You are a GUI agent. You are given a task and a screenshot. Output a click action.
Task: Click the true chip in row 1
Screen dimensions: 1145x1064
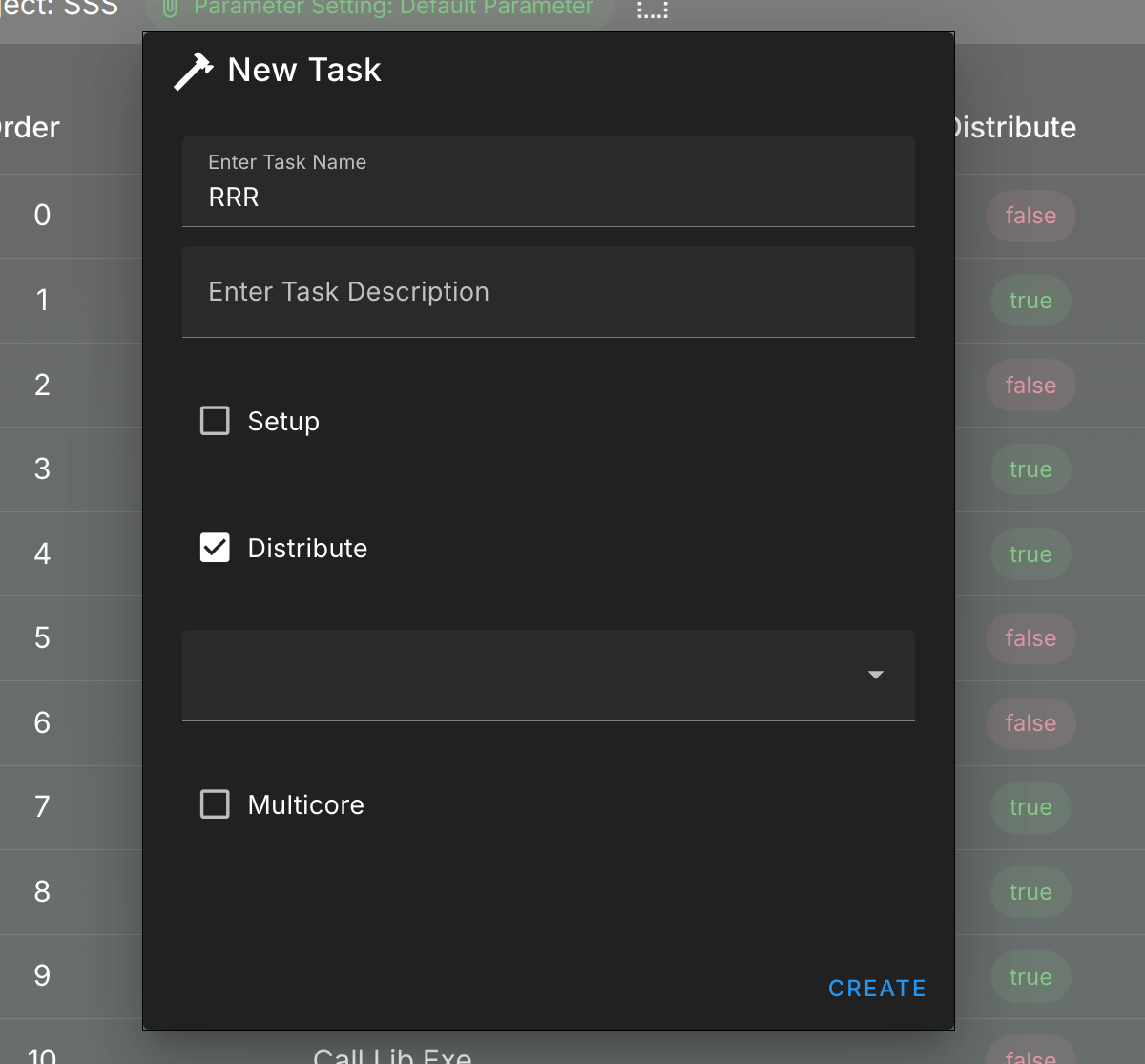coord(1030,301)
